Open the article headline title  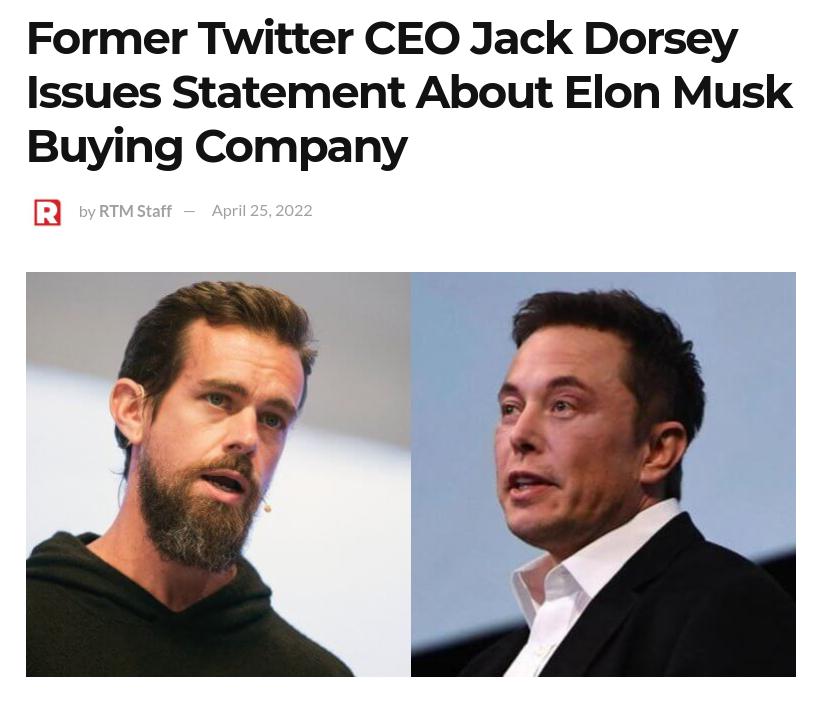point(410,92)
